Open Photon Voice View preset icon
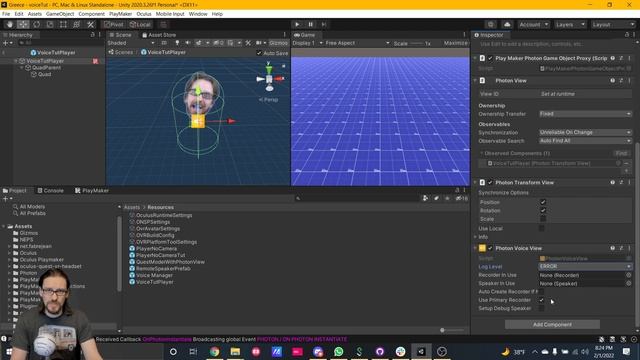640x360 pixels. (621, 248)
